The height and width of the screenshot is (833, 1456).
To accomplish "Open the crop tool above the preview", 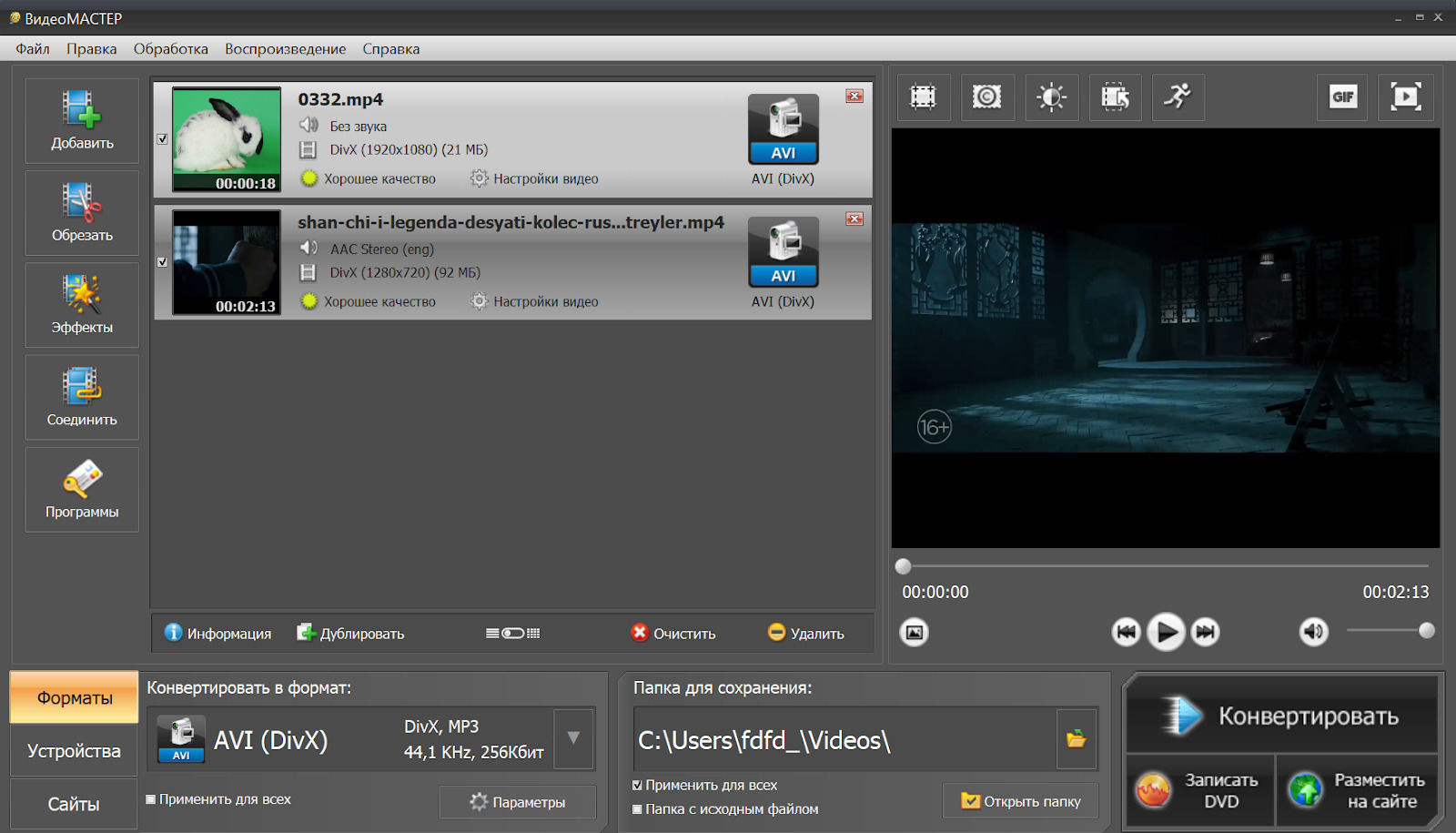I will pyautogui.click(x=923, y=97).
